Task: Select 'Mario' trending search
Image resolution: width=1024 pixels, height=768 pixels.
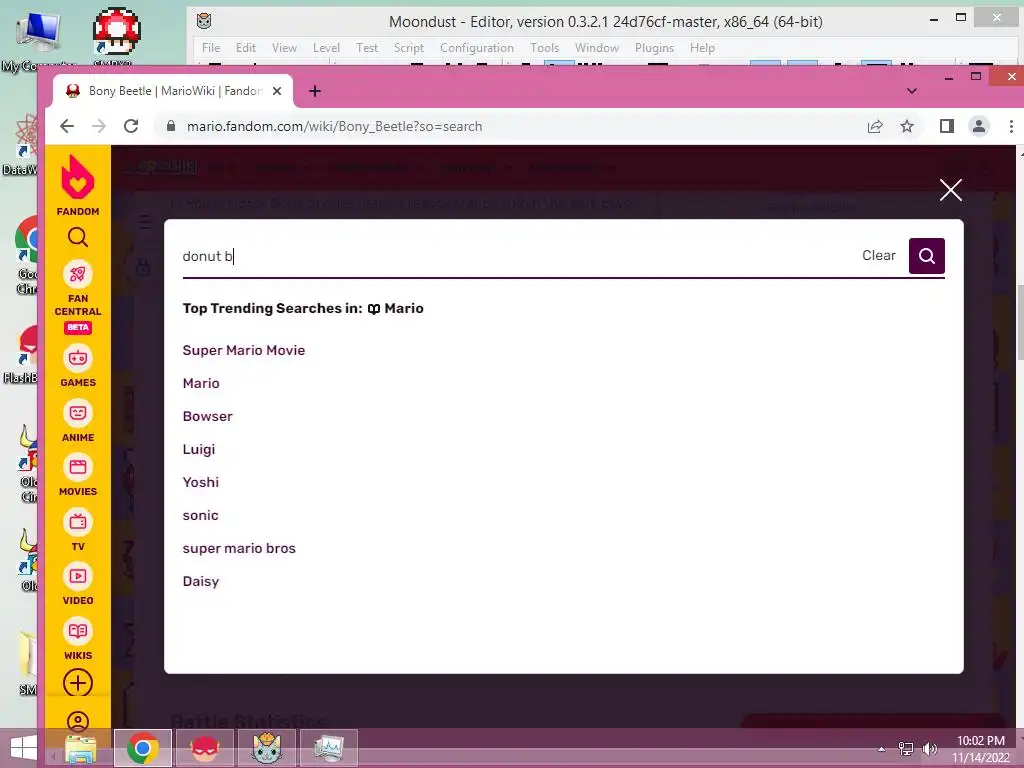Action: 201,383
